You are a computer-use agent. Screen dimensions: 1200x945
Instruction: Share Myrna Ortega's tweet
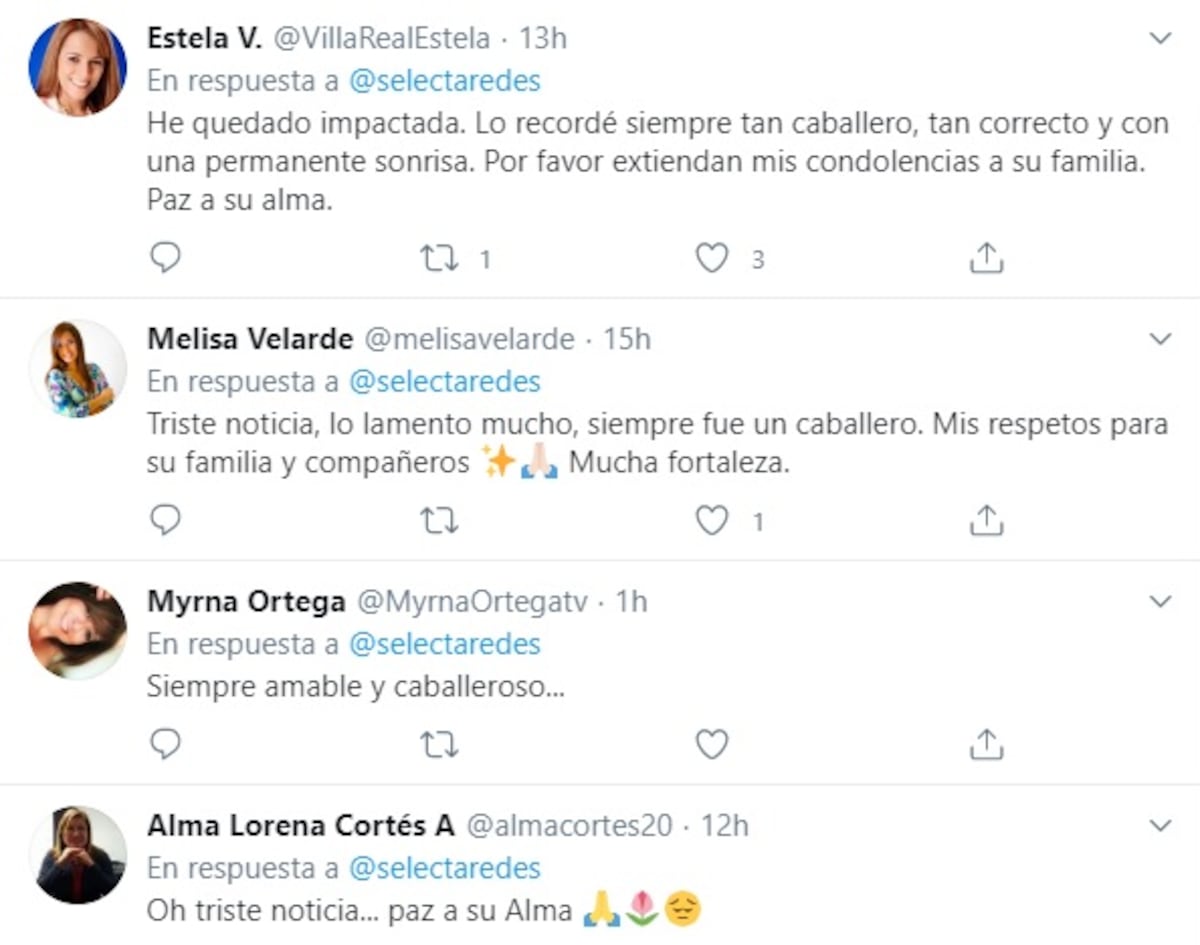tap(986, 744)
